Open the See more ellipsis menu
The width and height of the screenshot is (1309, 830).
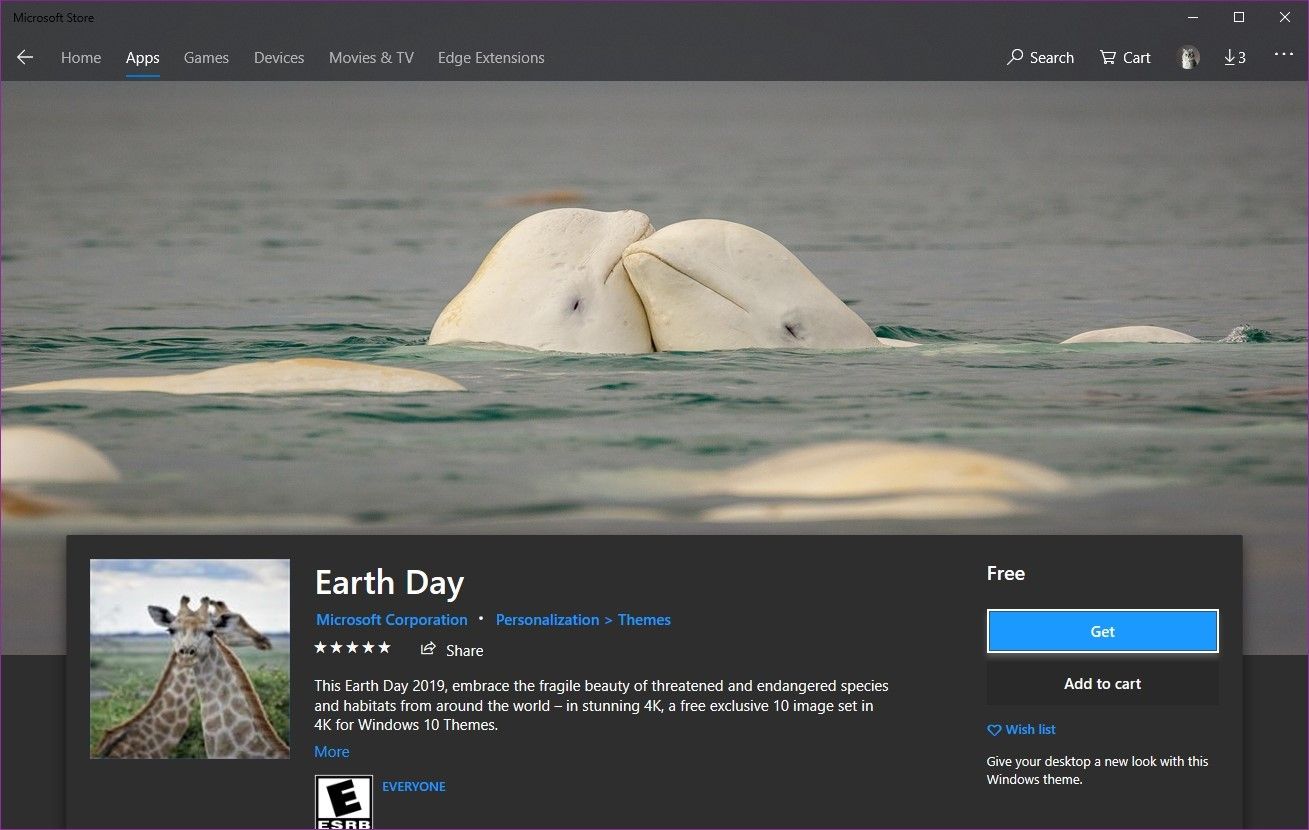click(x=1284, y=56)
